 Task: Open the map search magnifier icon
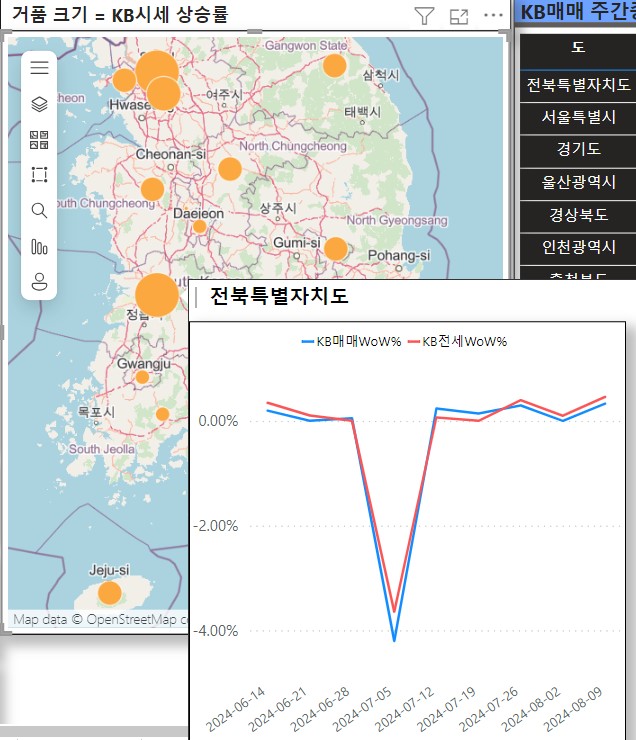coord(39,210)
